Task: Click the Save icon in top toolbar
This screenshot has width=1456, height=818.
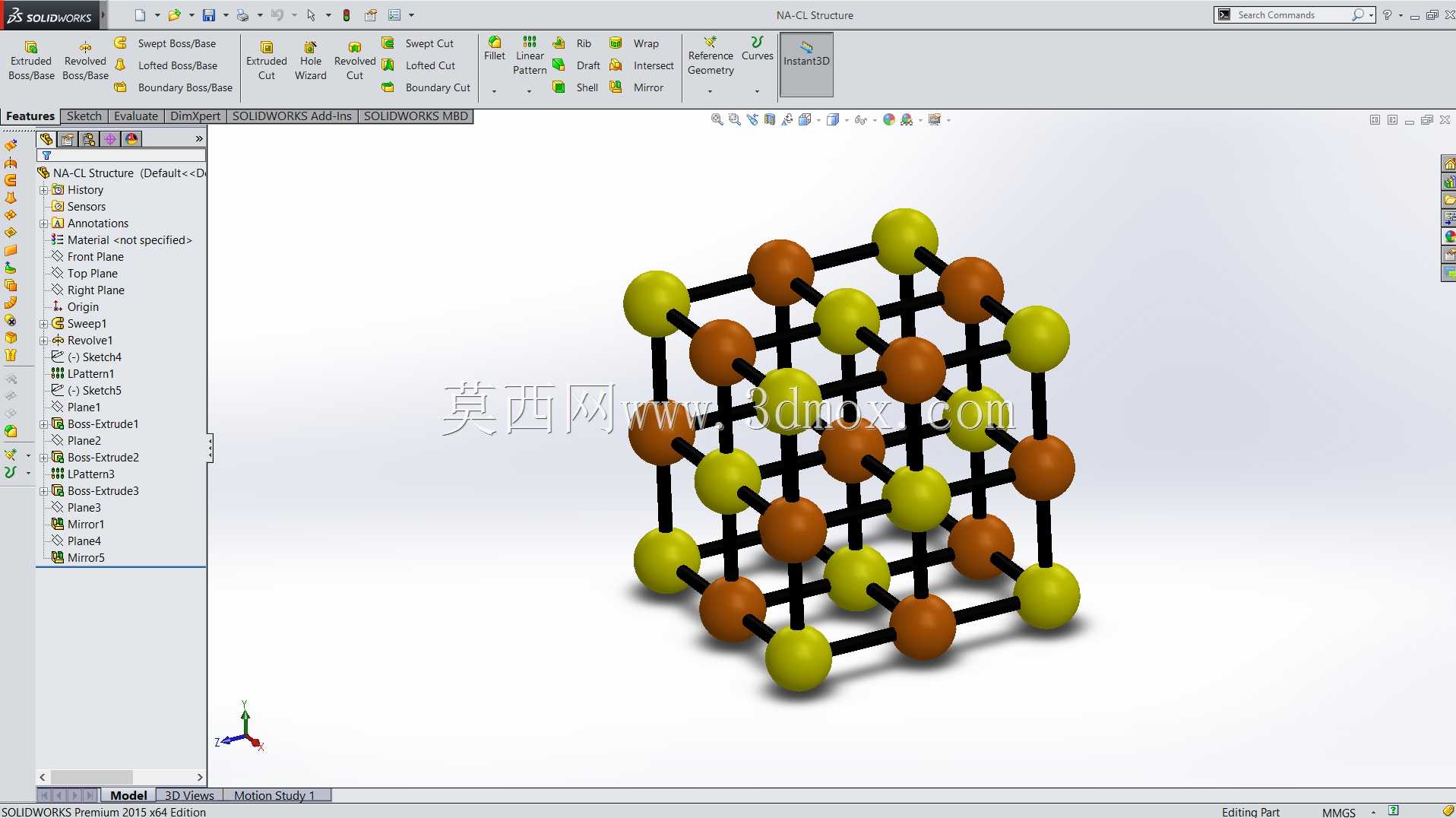Action: click(209, 14)
